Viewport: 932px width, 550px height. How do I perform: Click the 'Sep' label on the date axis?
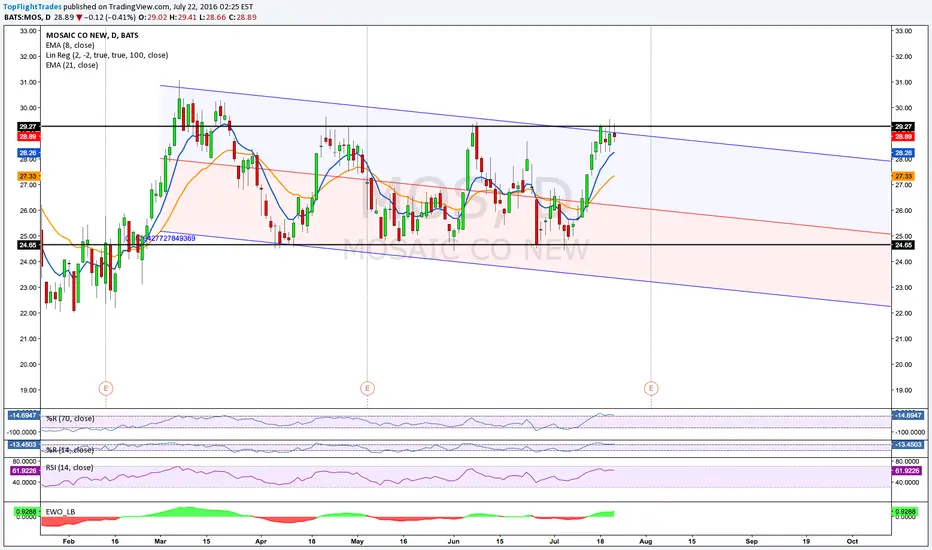click(752, 542)
